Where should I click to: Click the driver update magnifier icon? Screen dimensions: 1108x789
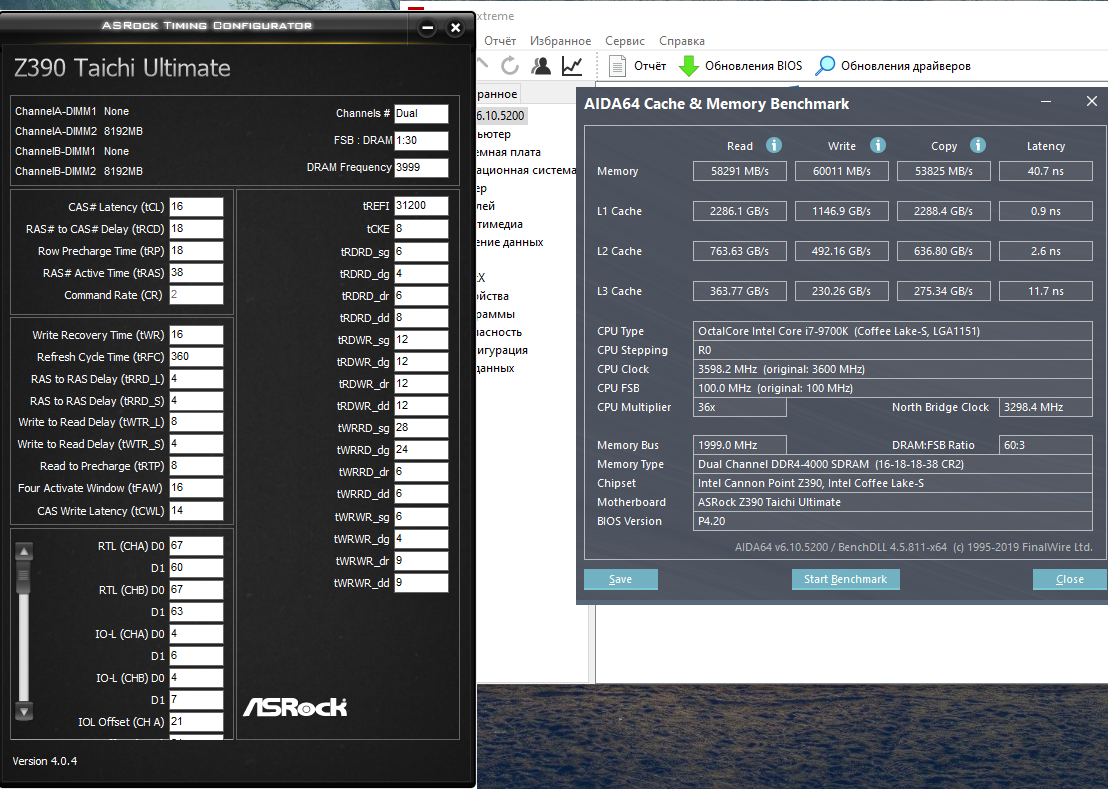tap(825, 66)
